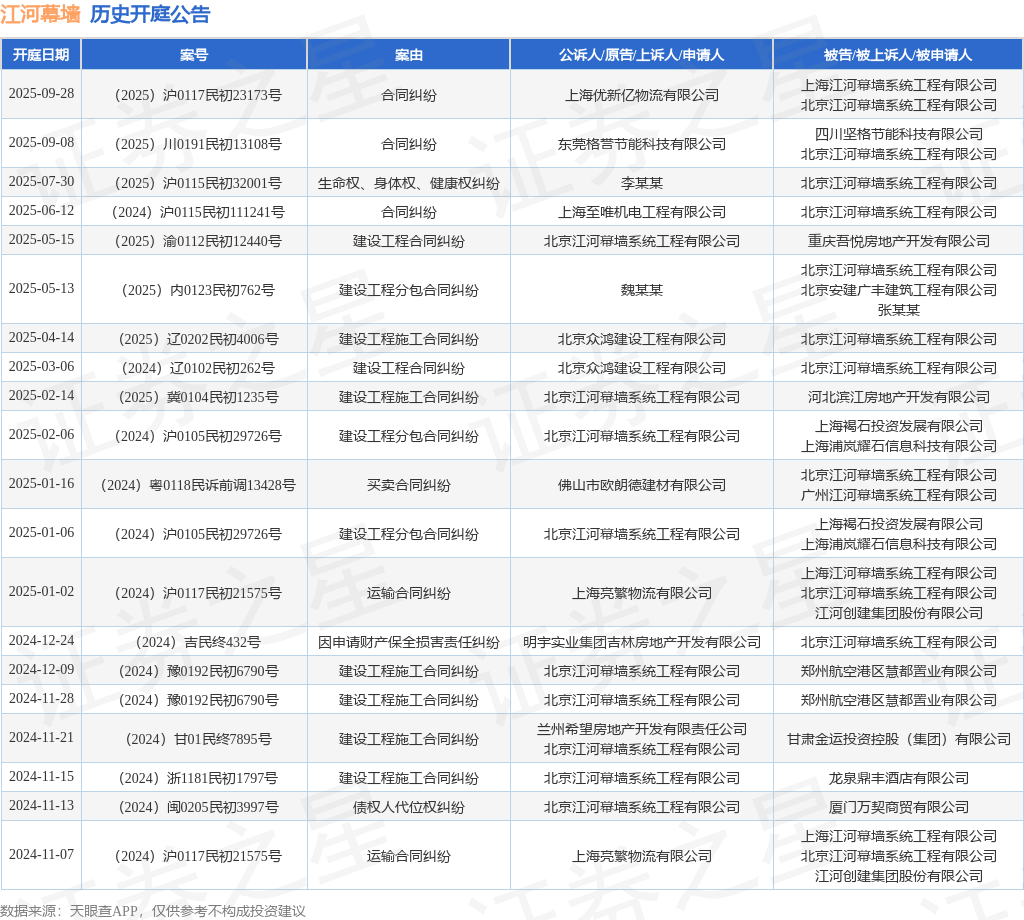Click cause 债权人代位权纠纷
Image resolution: width=1024 pixels, height=920 pixels.
pyautogui.click(x=409, y=808)
